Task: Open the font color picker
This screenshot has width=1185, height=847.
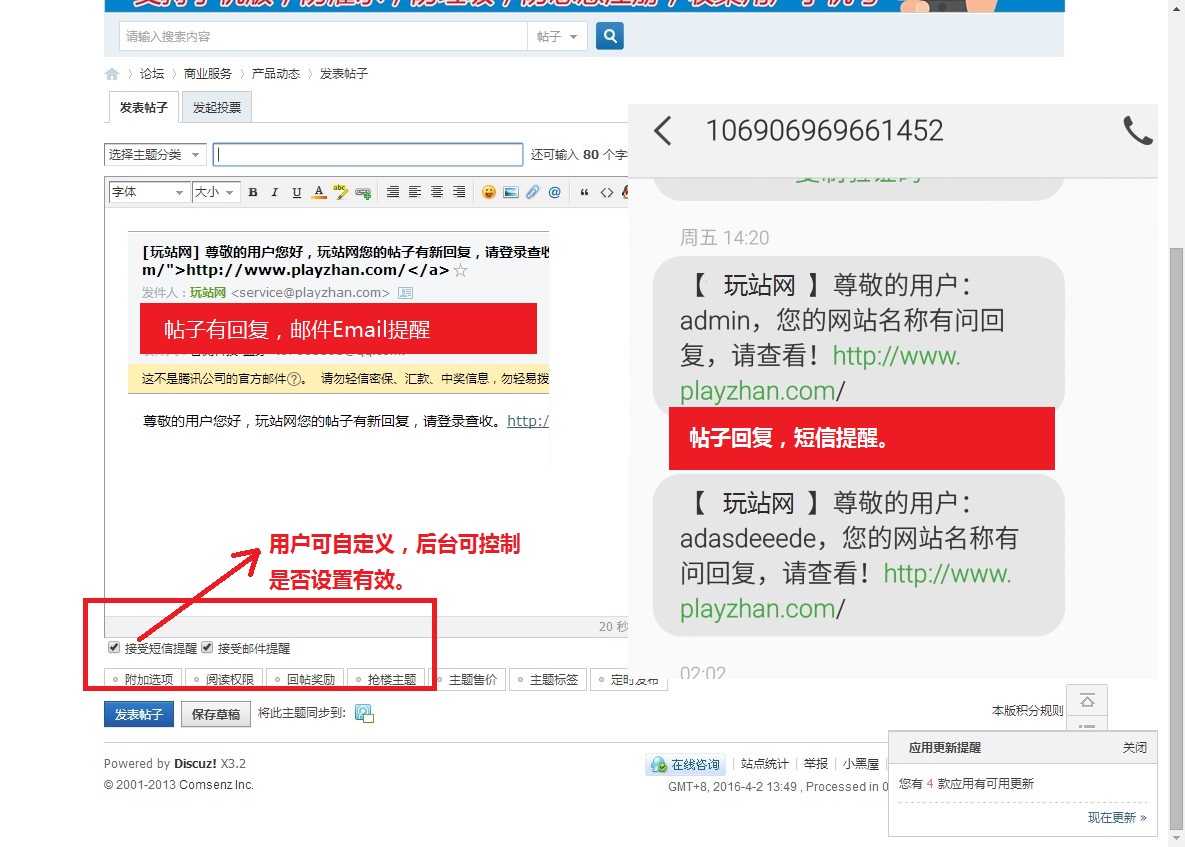Action: point(319,193)
